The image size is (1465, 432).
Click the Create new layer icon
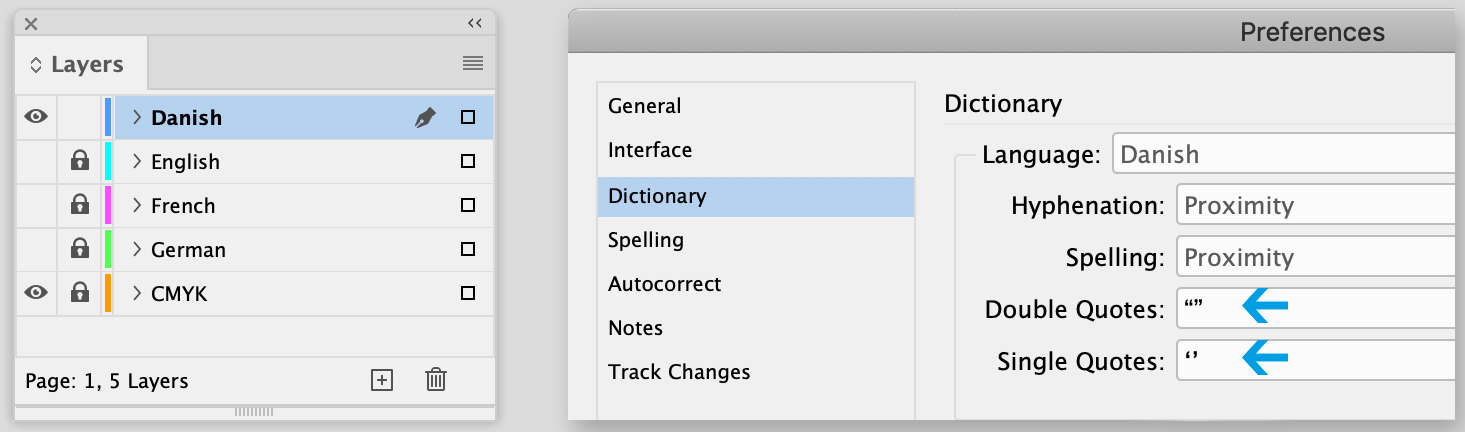coord(381,380)
